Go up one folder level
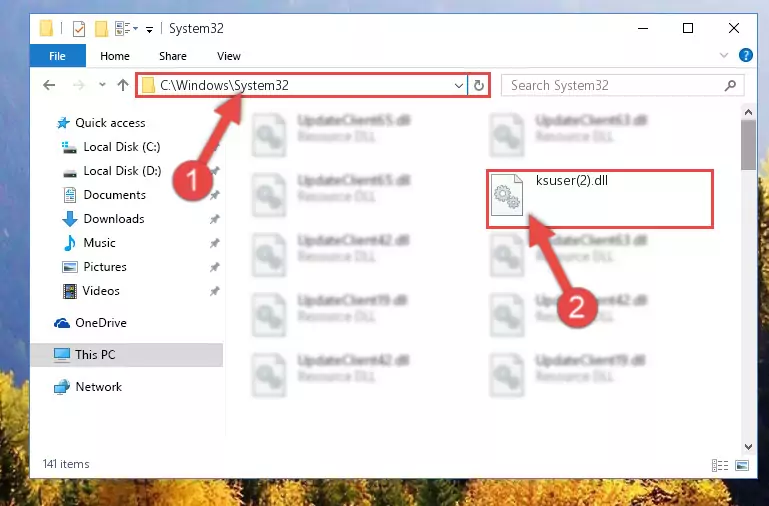Viewport: 769px width, 506px height. (x=123, y=85)
